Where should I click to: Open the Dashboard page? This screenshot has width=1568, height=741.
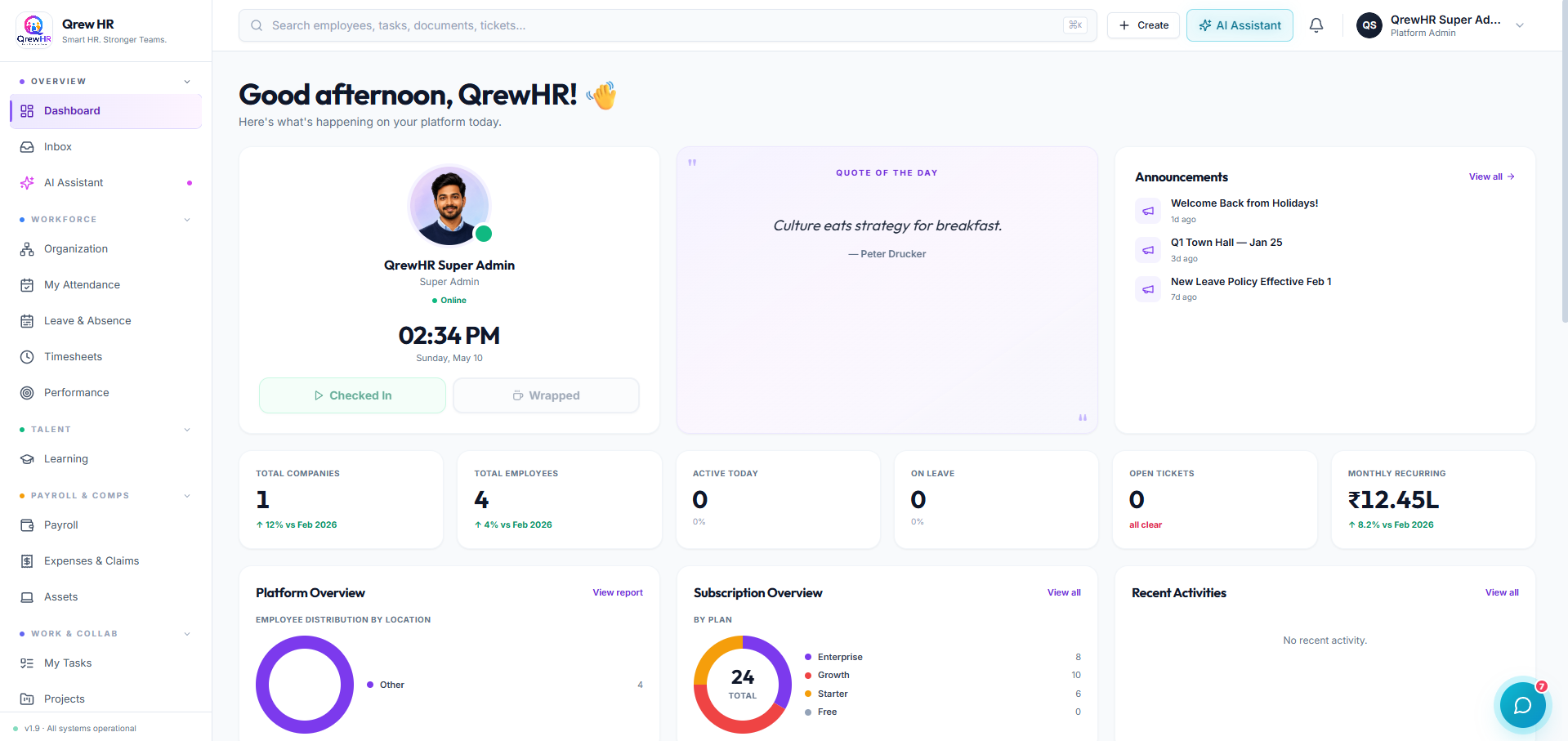(106, 111)
